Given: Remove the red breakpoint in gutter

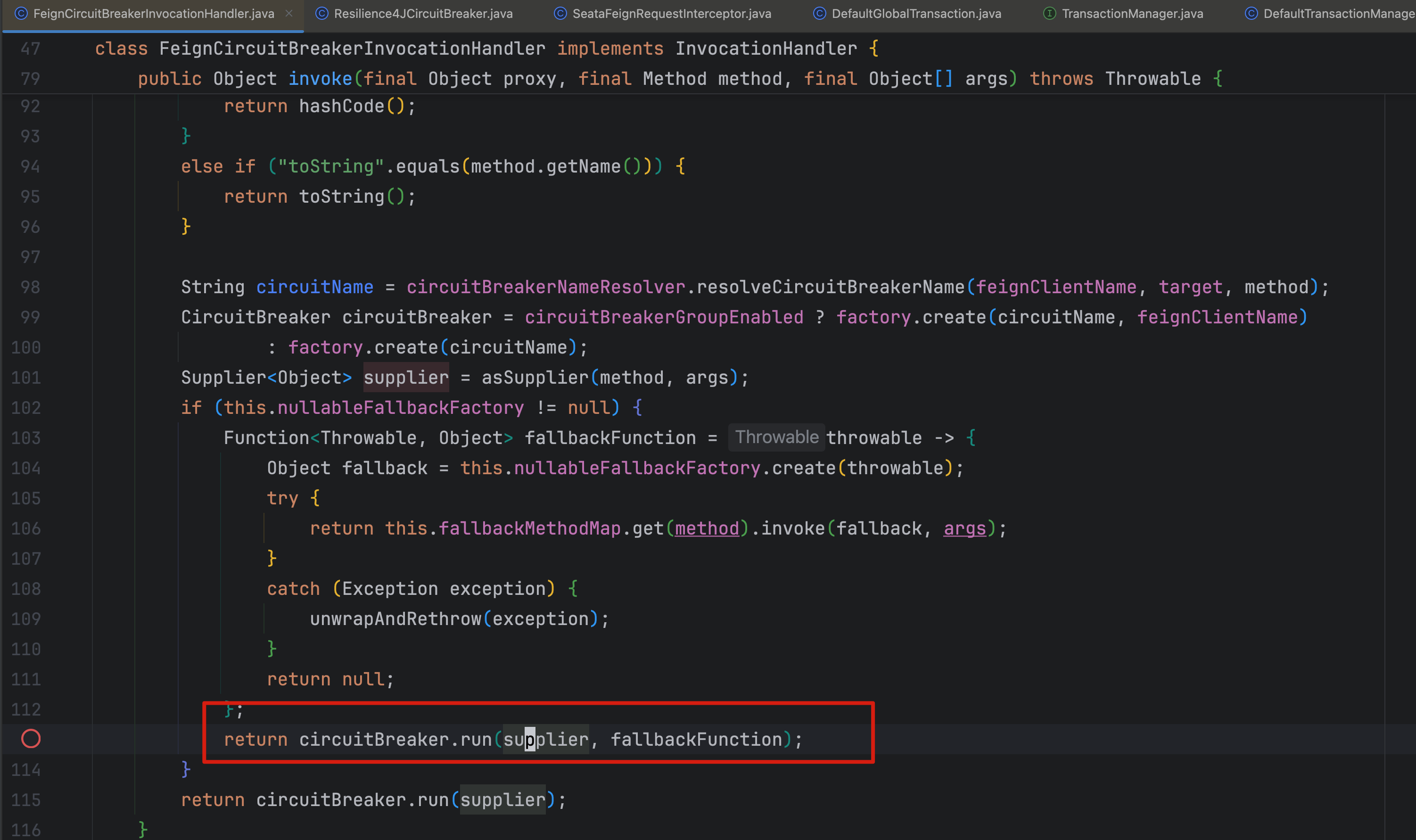Looking at the screenshot, I should click(x=31, y=739).
